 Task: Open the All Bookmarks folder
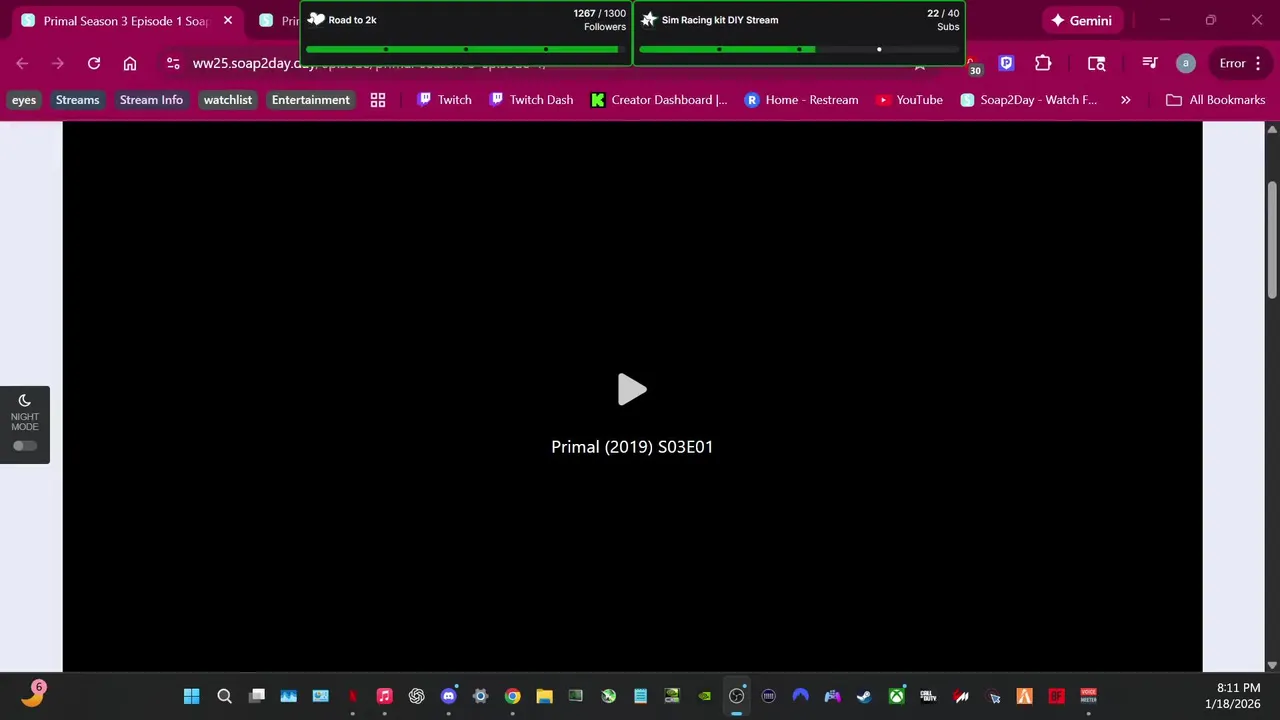1216,100
